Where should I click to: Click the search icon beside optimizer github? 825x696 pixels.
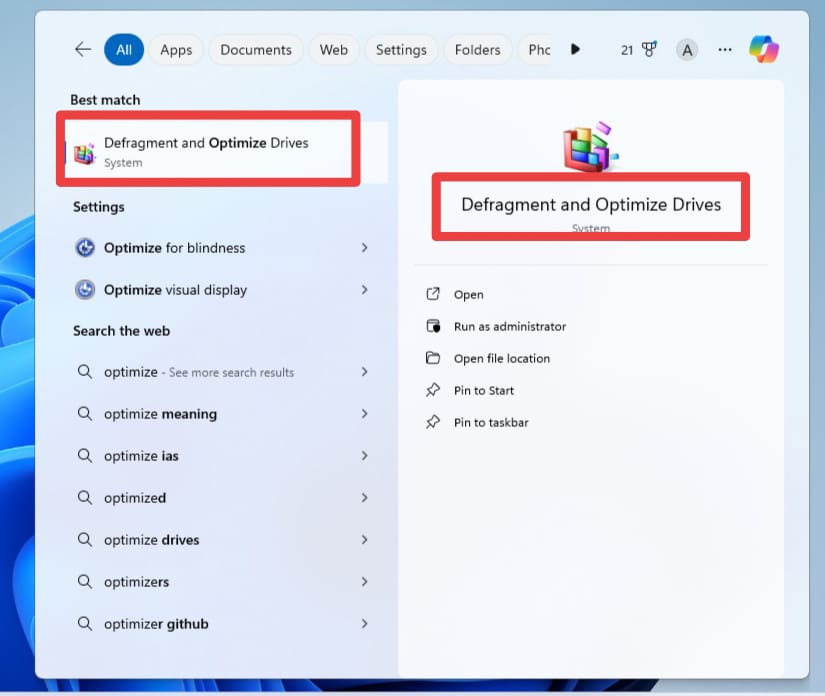tap(85, 623)
